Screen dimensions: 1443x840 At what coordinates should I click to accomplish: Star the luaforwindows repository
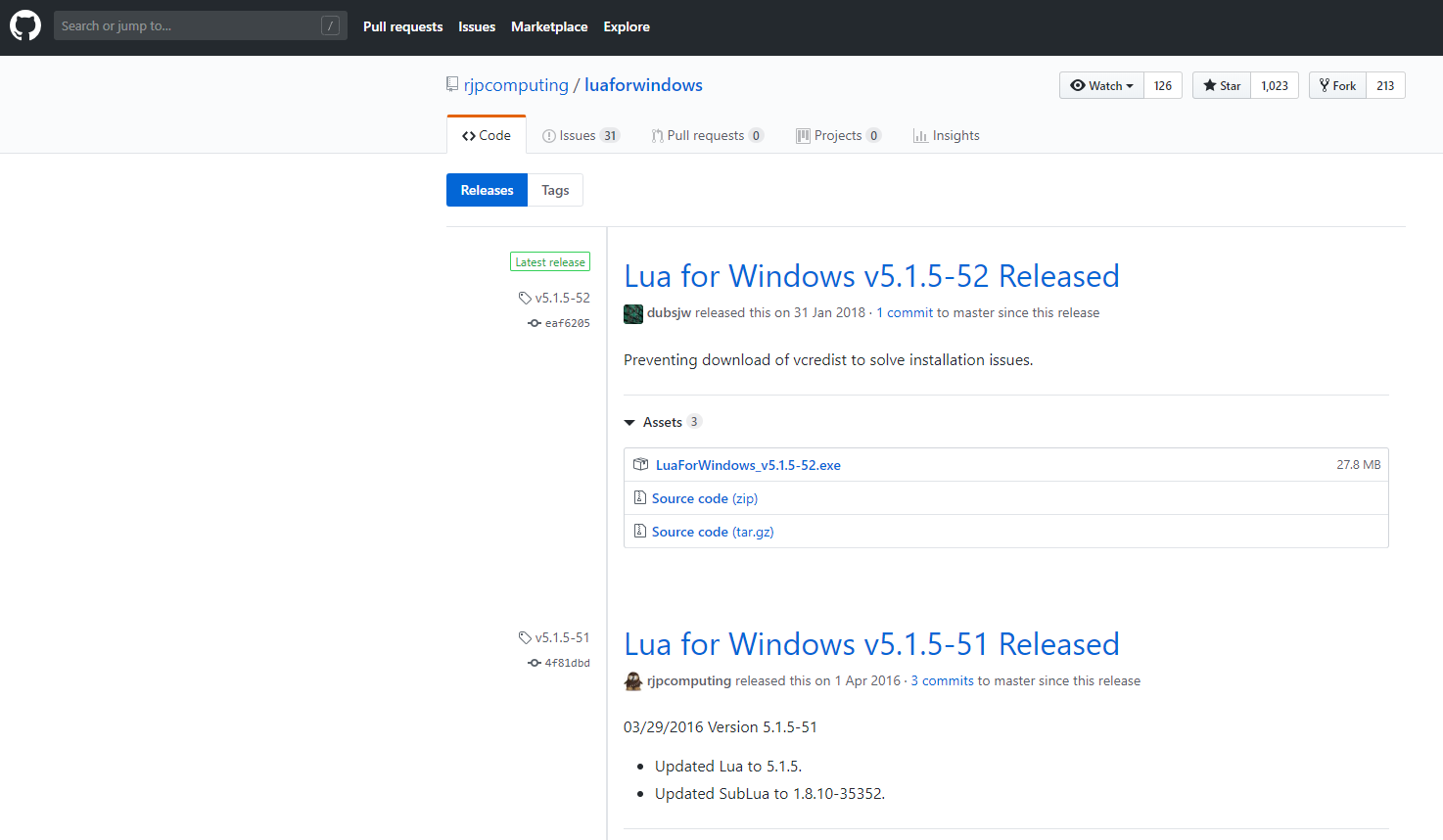[1222, 85]
